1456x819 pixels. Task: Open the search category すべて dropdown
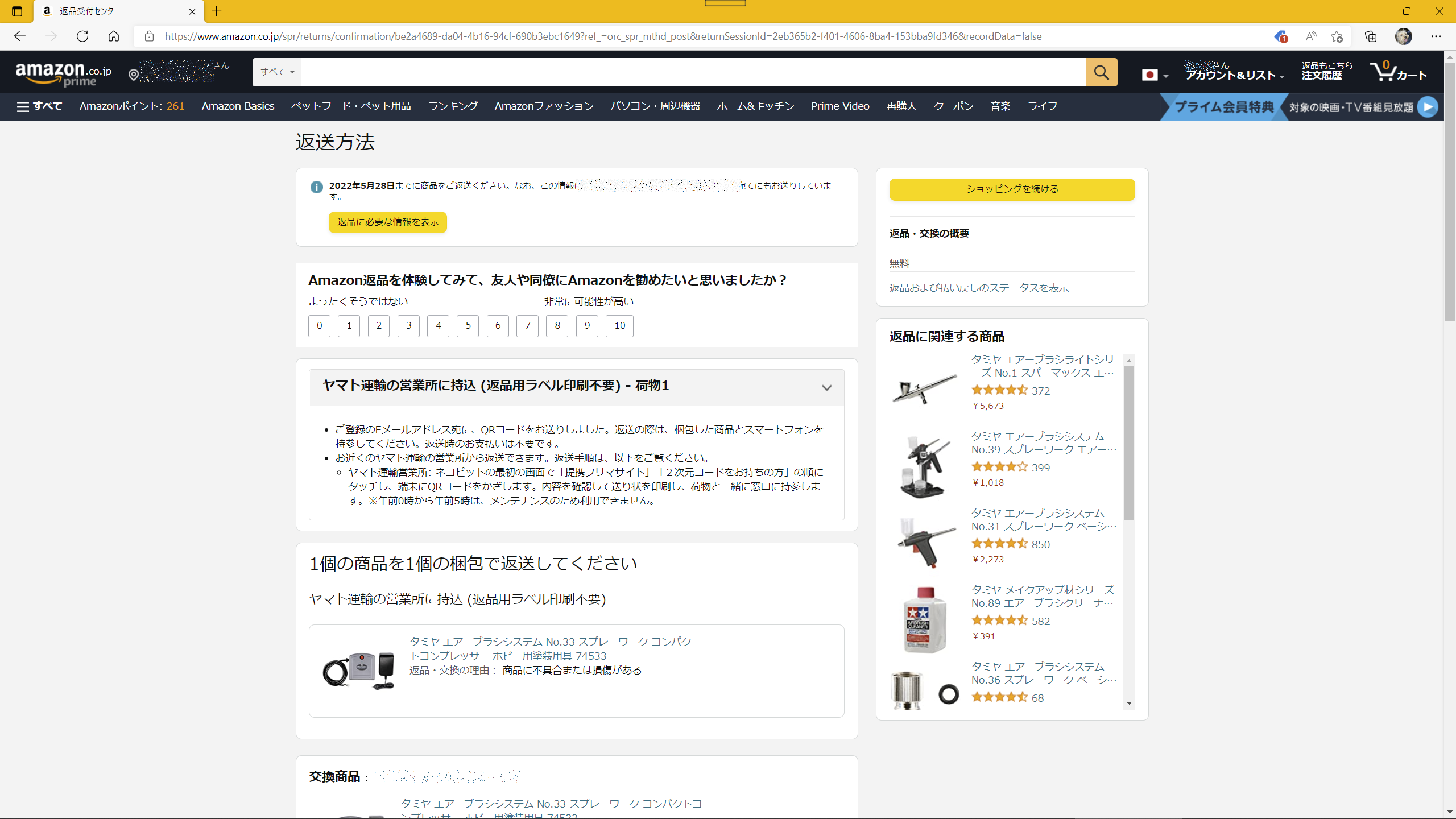point(277,72)
